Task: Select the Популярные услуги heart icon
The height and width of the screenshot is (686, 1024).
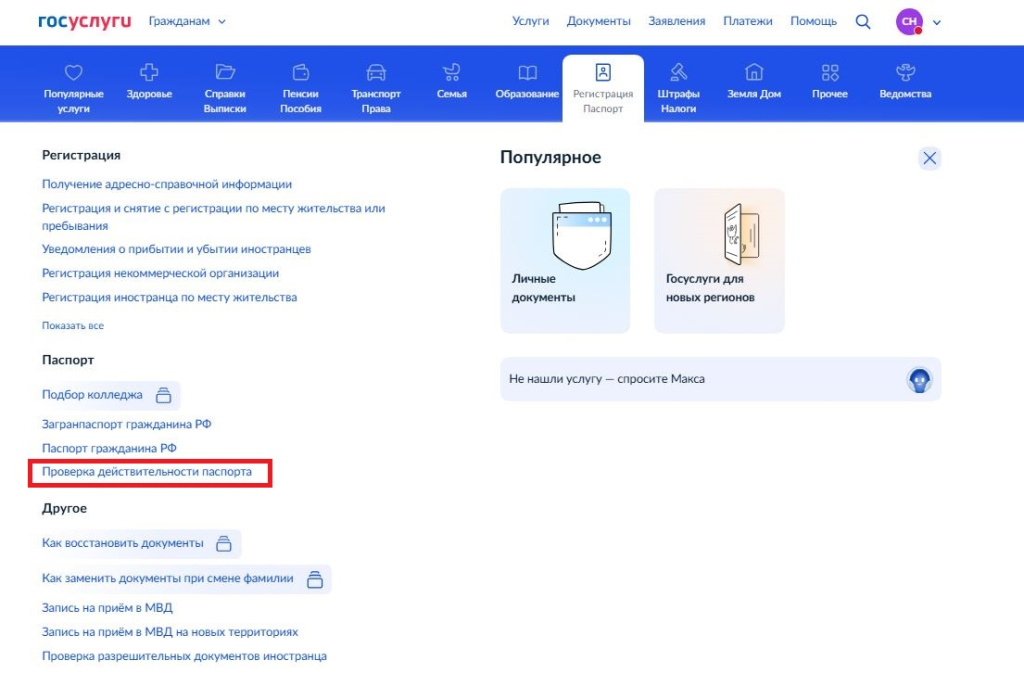Action: click(74, 72)
